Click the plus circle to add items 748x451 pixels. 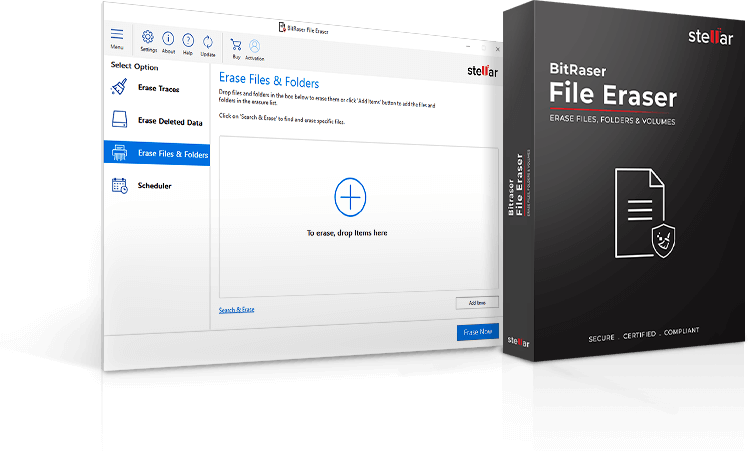(350, 197)
